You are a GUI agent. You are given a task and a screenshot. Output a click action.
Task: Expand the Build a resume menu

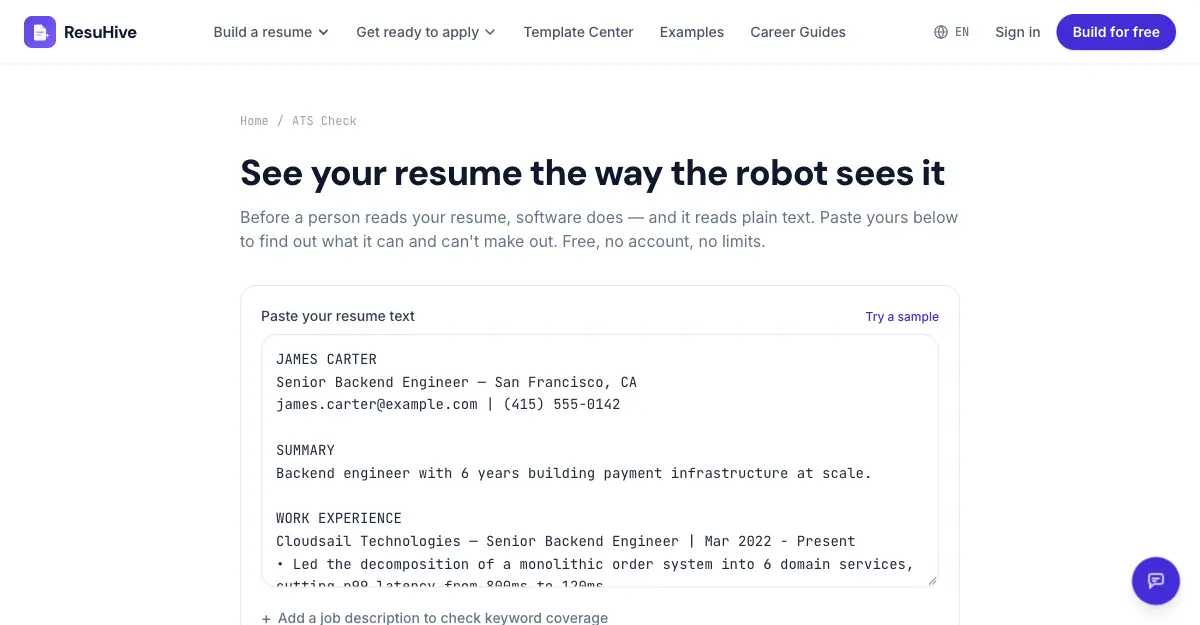[271, 32]
